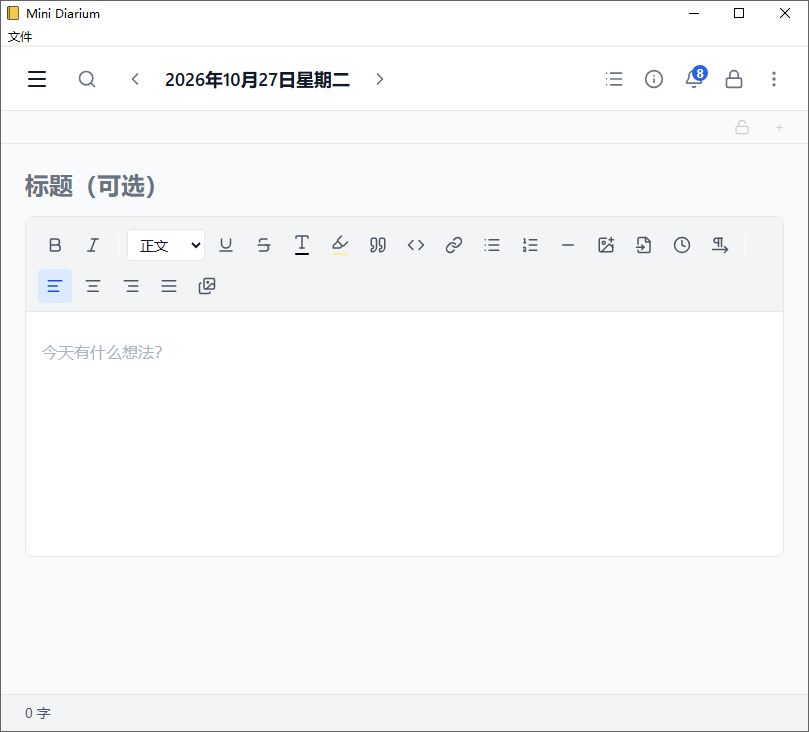Align text center
809x732 pixels.
point(93,286)
